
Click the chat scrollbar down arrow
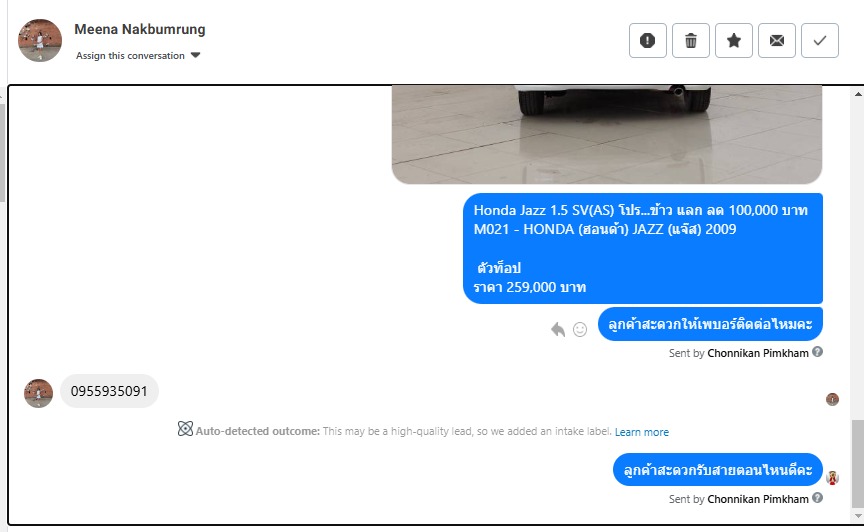(858, 516)
